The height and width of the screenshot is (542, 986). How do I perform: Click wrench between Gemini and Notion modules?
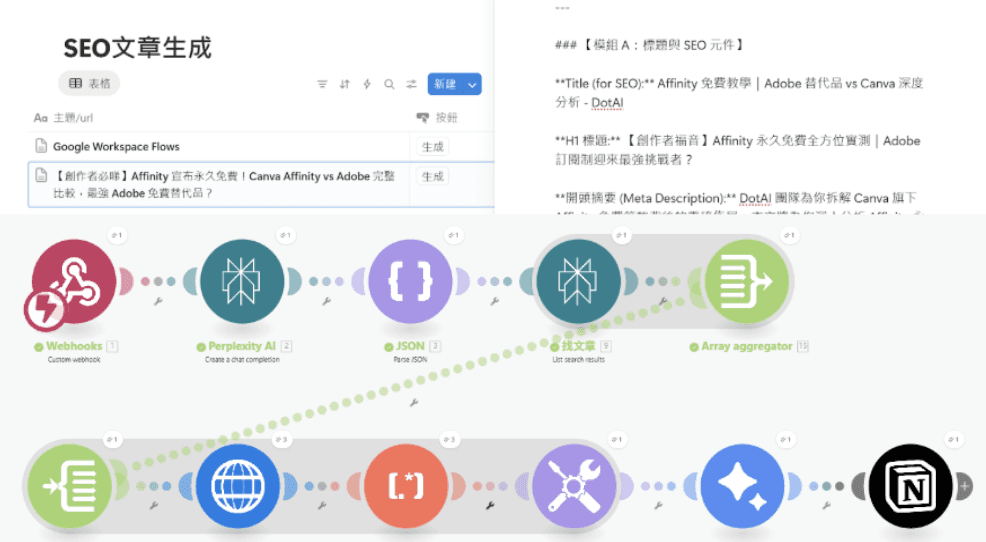826,506
